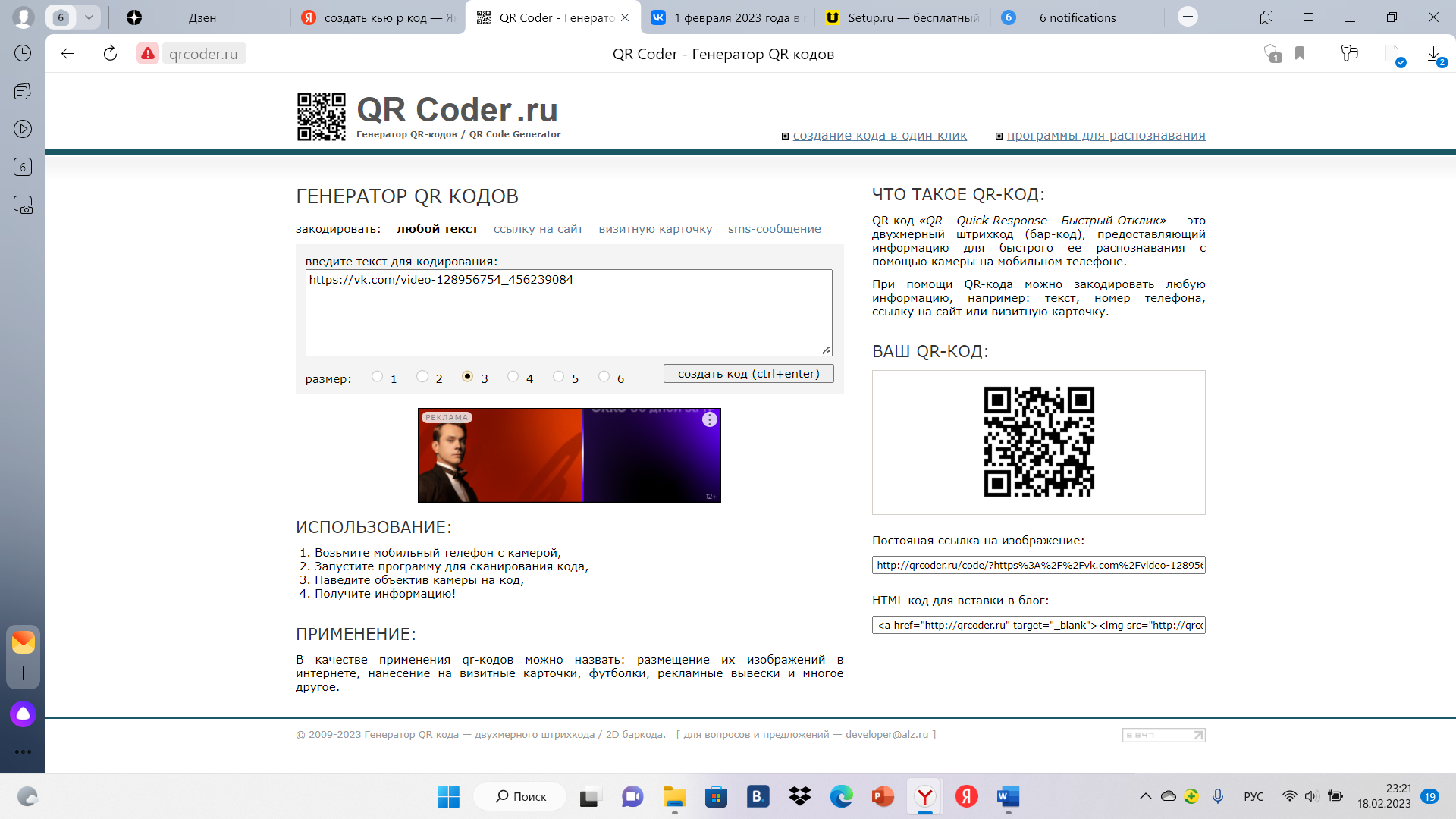Viewport: 1456px width, 819px height.
Task: Show hidden system tray icons chevron
Action: pos(1145,796)
